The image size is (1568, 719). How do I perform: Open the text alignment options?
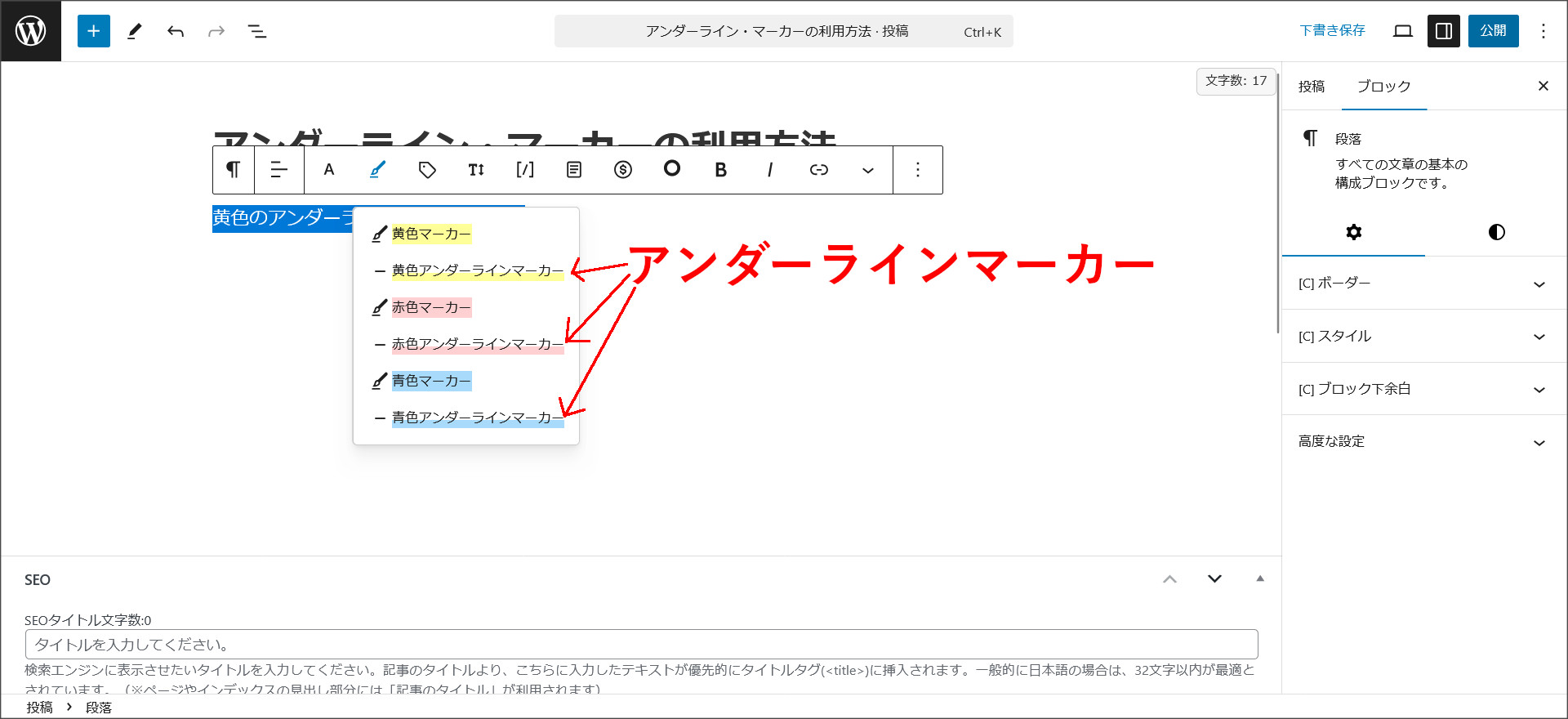279,170
